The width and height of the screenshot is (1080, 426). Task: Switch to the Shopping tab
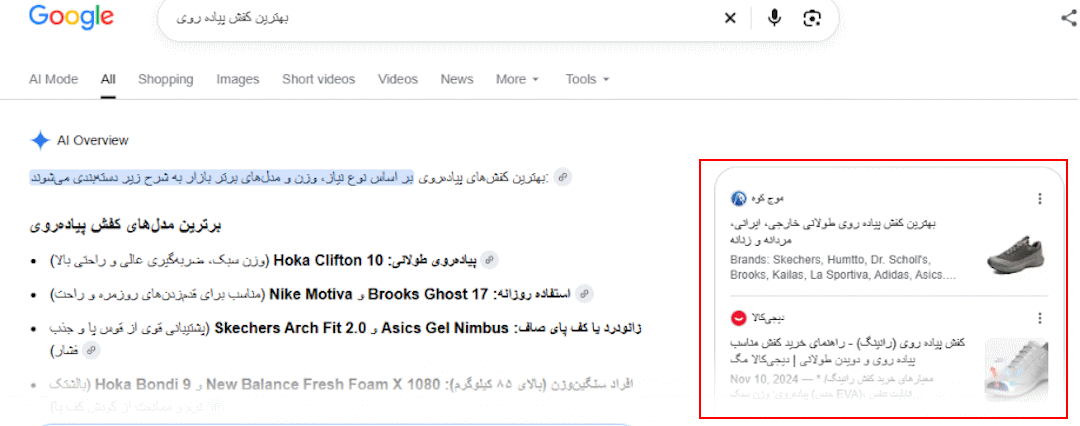(x=165, y=79)
